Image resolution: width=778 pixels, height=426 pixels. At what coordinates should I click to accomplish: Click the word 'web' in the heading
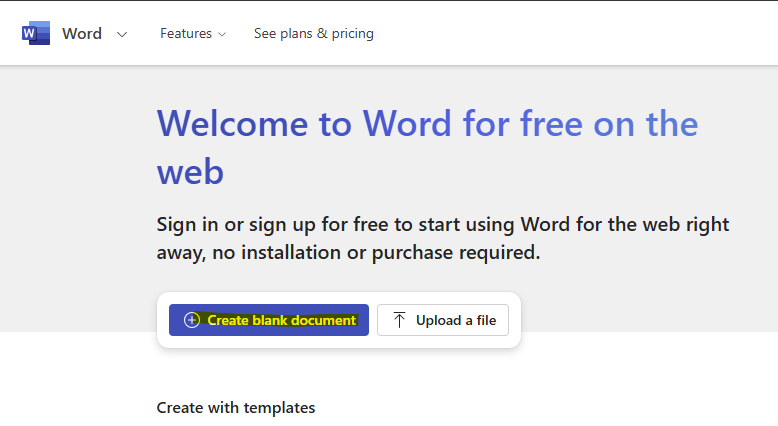tap(190, 171)
